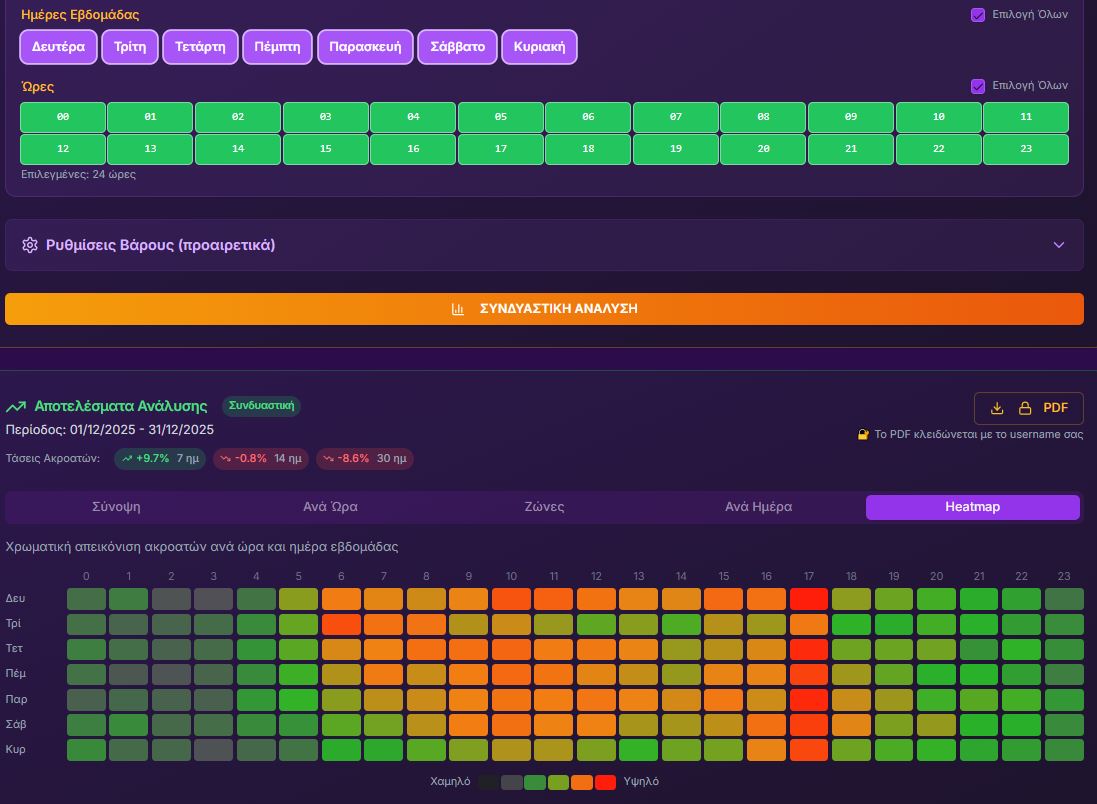This screenshot has height=804, width=1097.
Task: Click heatmap cell Κυρ at hour 13
Action: [x=639, y=750]
